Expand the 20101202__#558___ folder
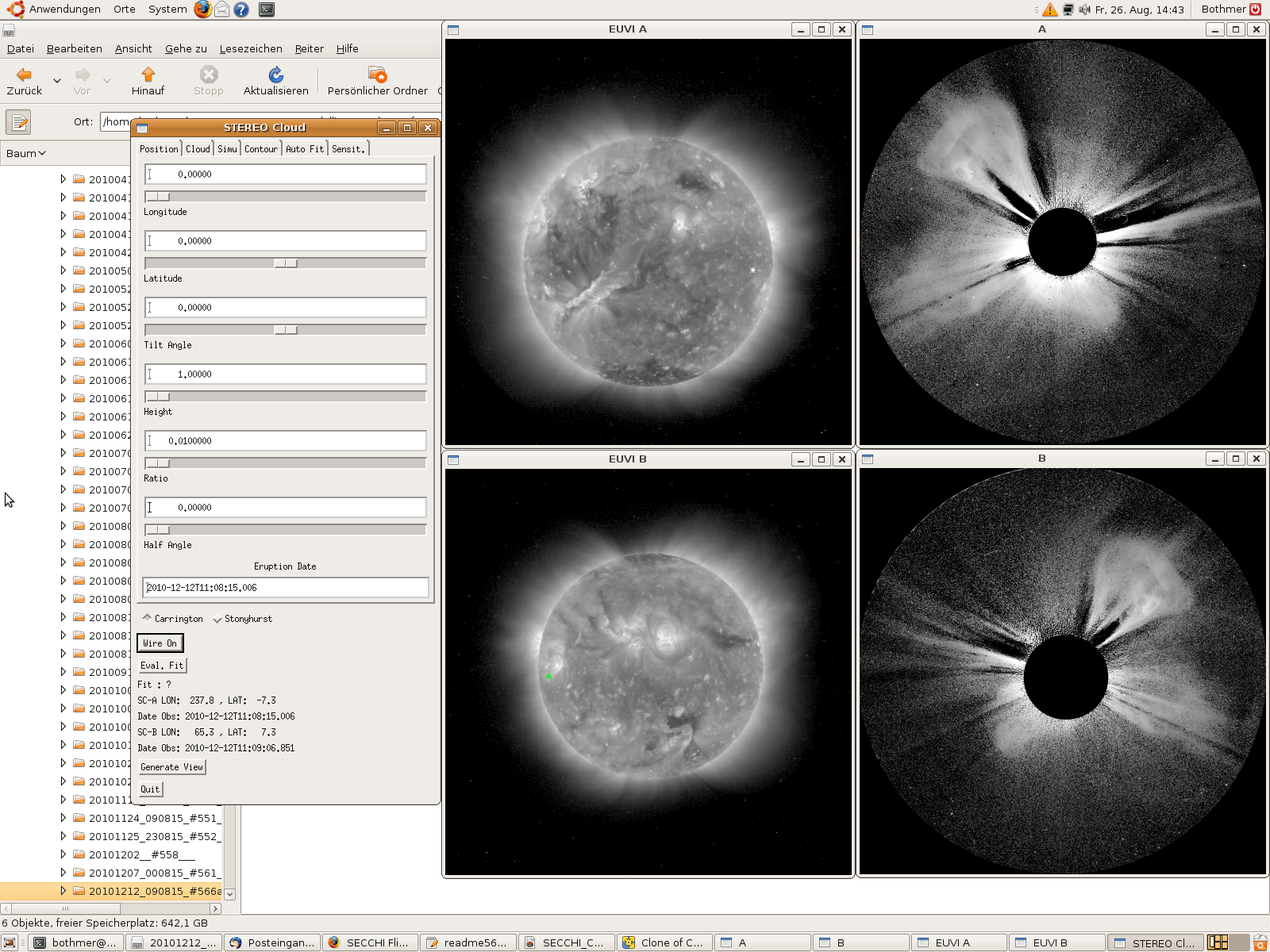The image size is (1270, 952). (63, 854)
